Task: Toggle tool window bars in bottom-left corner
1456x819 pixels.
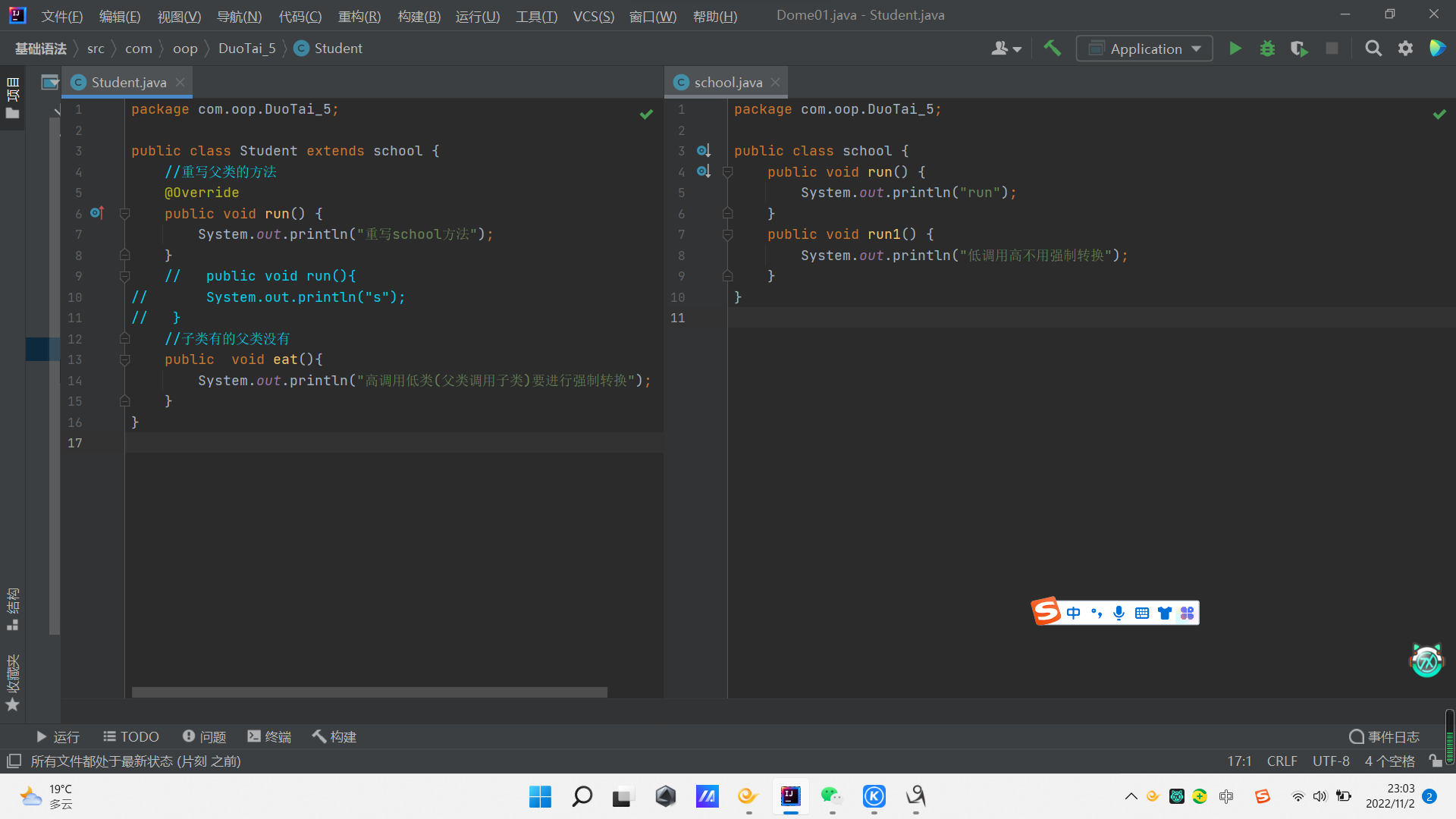Action: coord(13,761)
